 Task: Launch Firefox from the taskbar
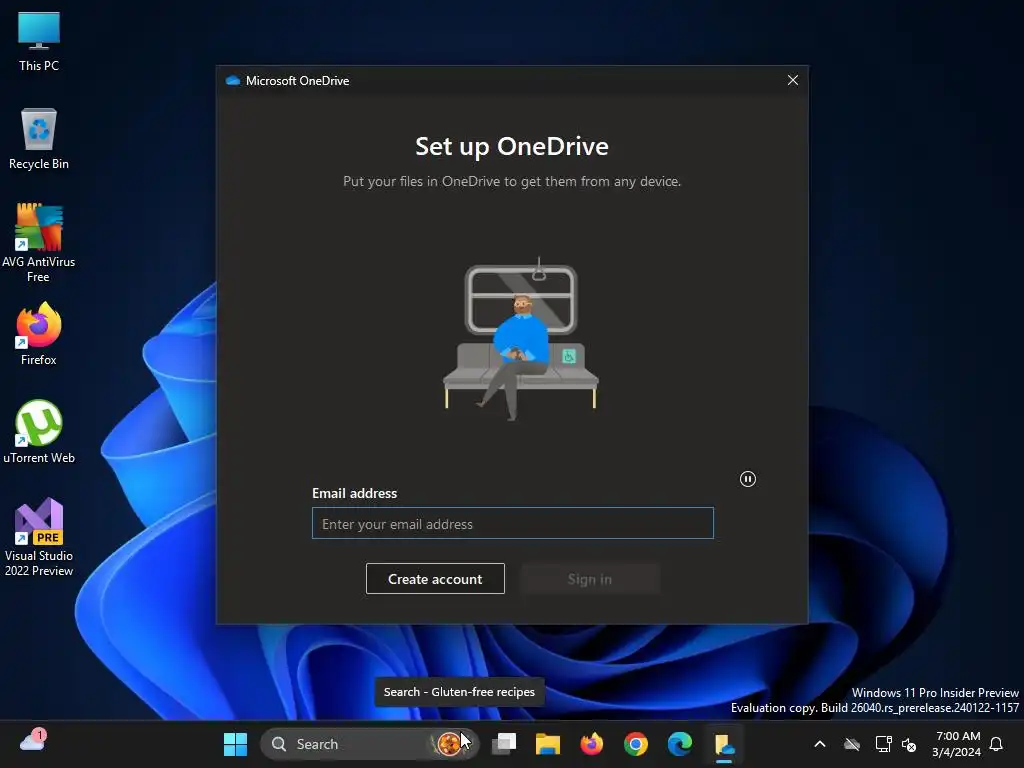592,744
